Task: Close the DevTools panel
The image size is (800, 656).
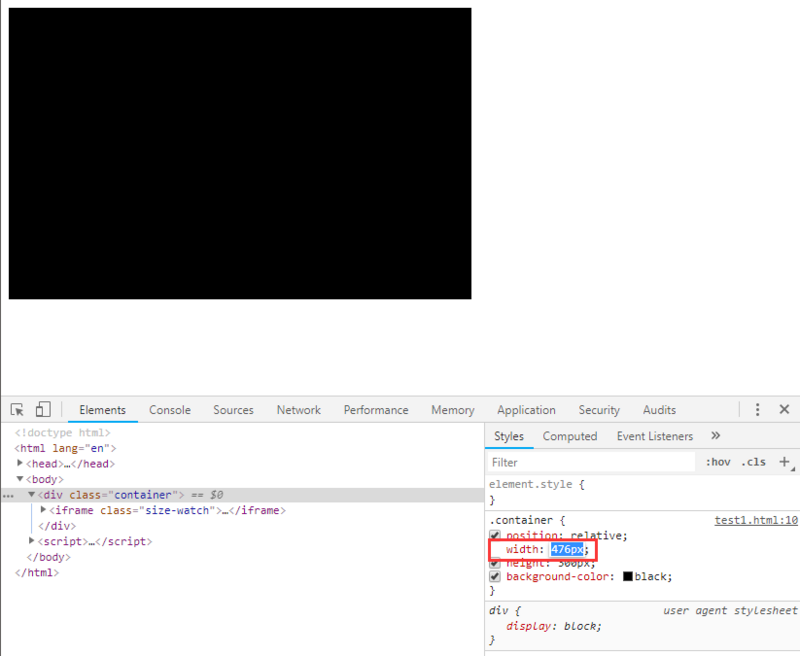Action: (784, 409)
